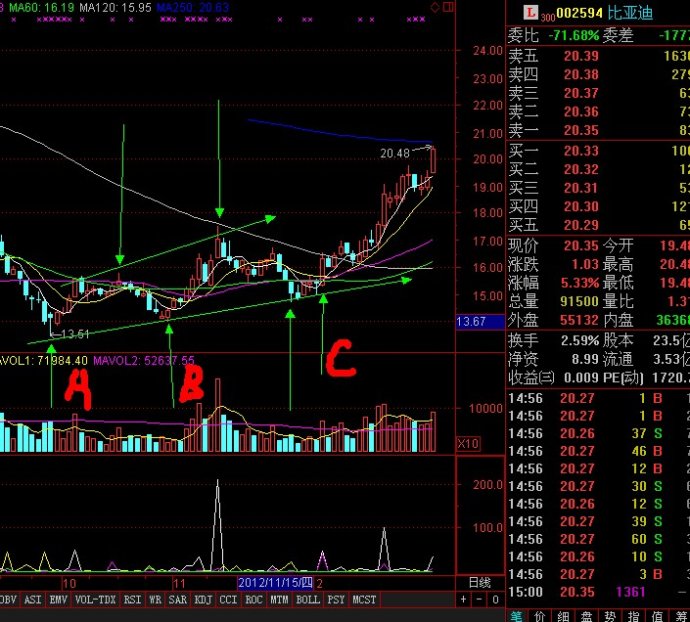This screenshot has width=690, height=622.
Task: Switch indicator to MTM
Action: coord(279,600)
